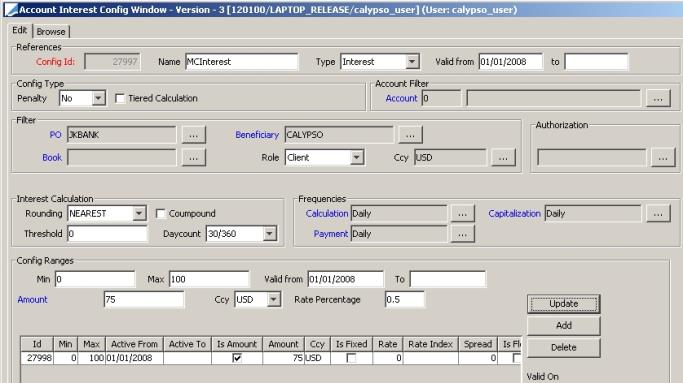Screen dimensions: 683x383
Task: Click the Spread column header
Action: tap(478, 344)
